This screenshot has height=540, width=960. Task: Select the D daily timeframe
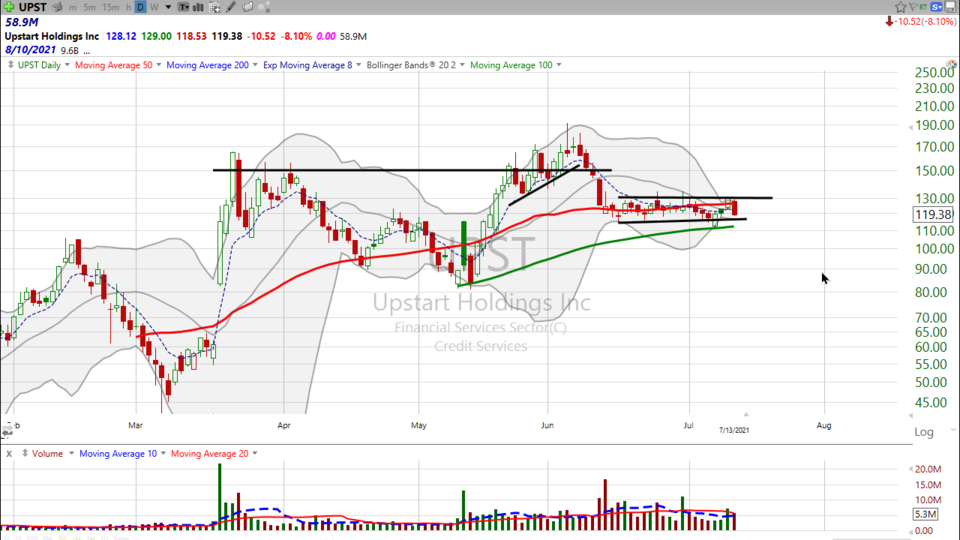pos(140,7)
